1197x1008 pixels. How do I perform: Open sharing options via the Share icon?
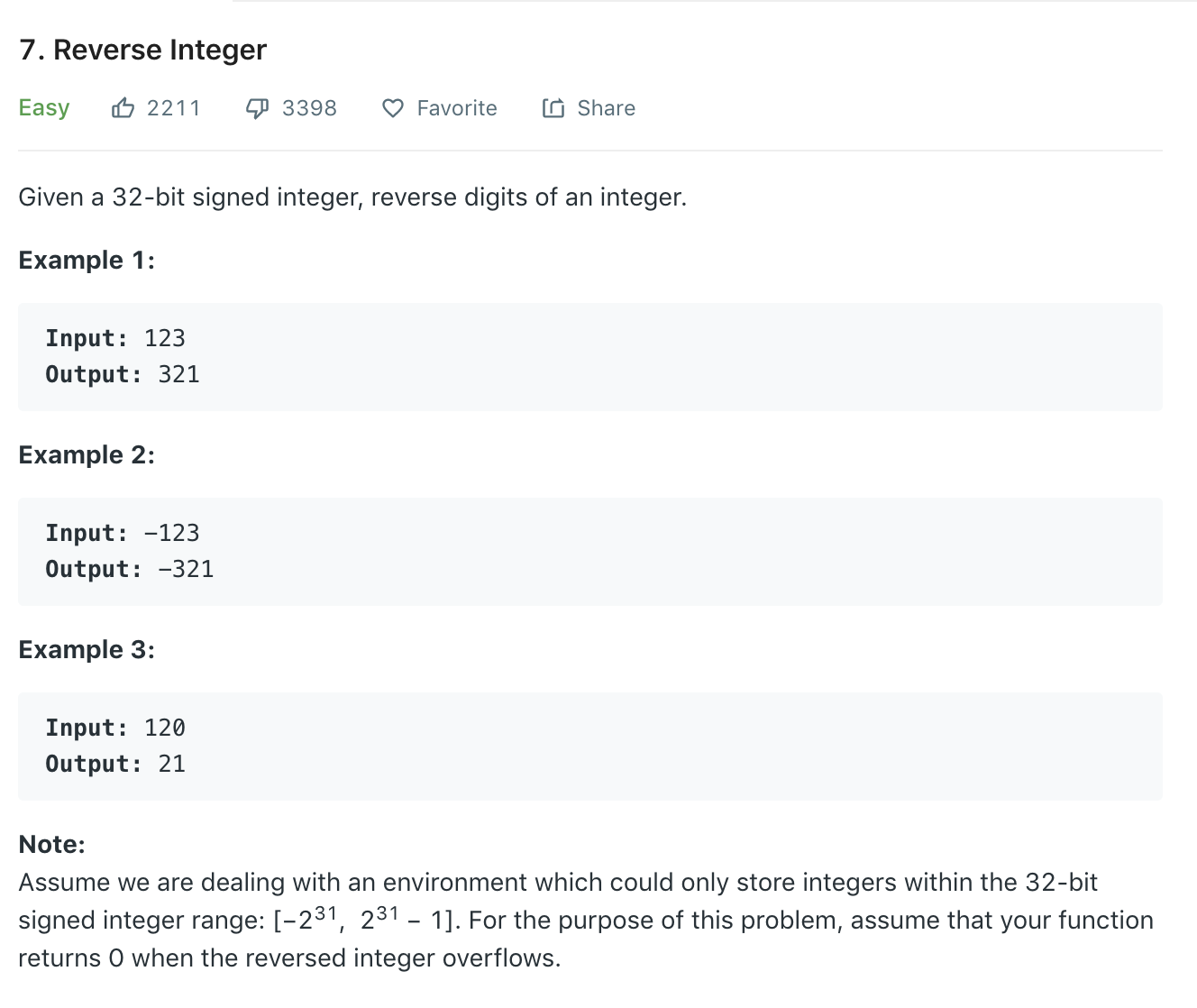(x=553, y=107)
